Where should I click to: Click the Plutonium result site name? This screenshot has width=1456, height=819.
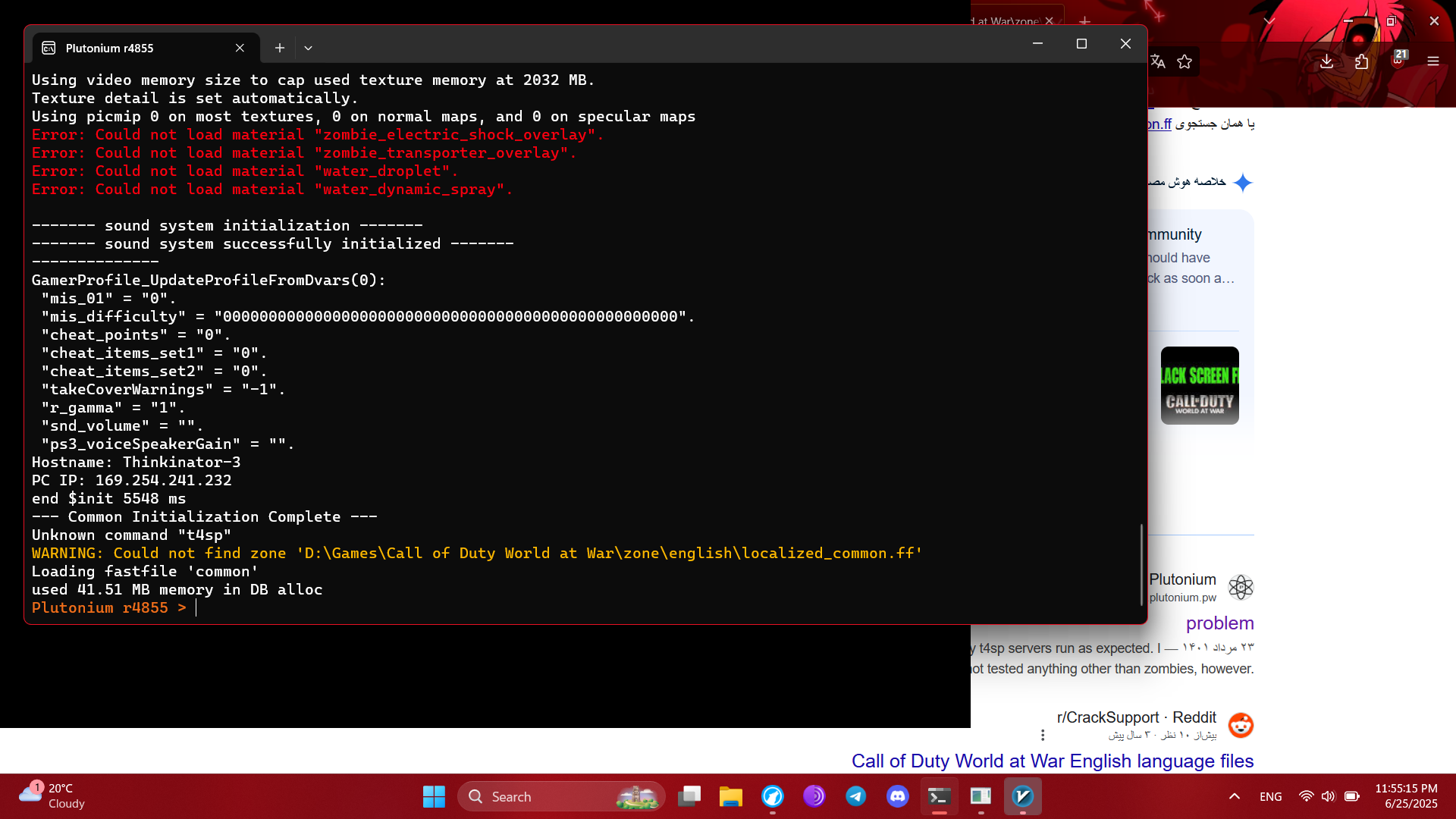tap(1182, 579)
